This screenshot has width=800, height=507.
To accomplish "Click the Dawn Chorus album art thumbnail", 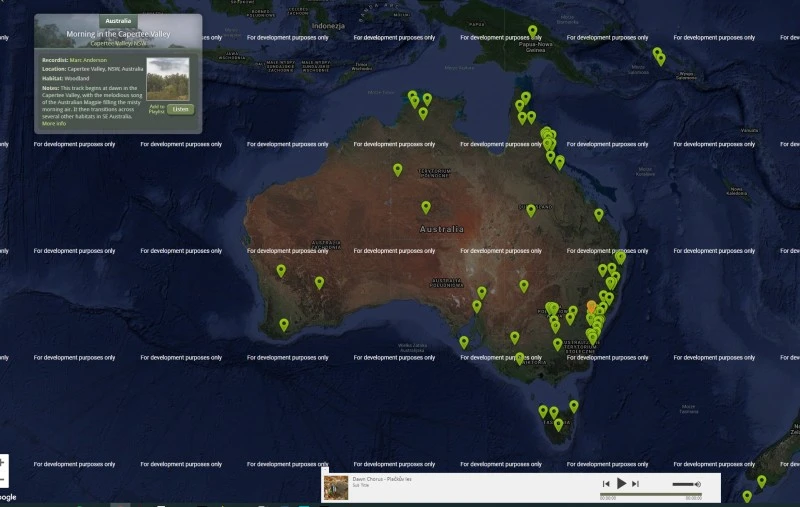I will 336,487.
